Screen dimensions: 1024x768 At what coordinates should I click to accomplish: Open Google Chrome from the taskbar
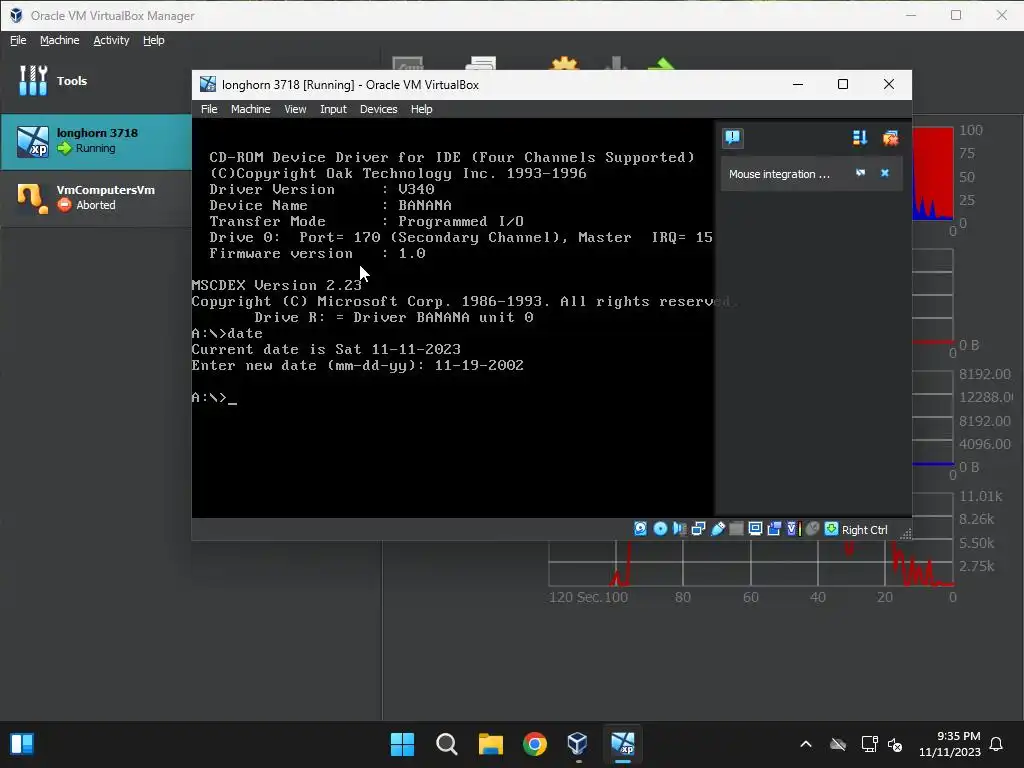tap(535, 744)
